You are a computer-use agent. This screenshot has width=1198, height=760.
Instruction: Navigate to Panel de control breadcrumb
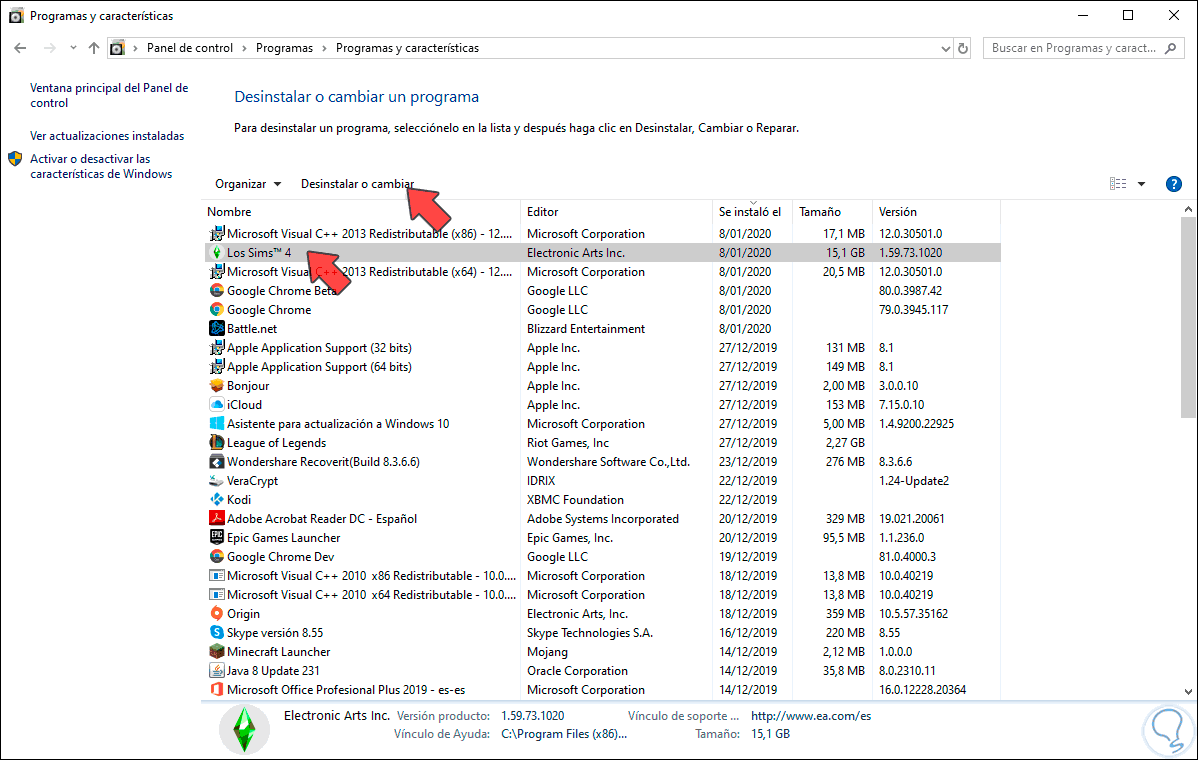pos(189,48)
